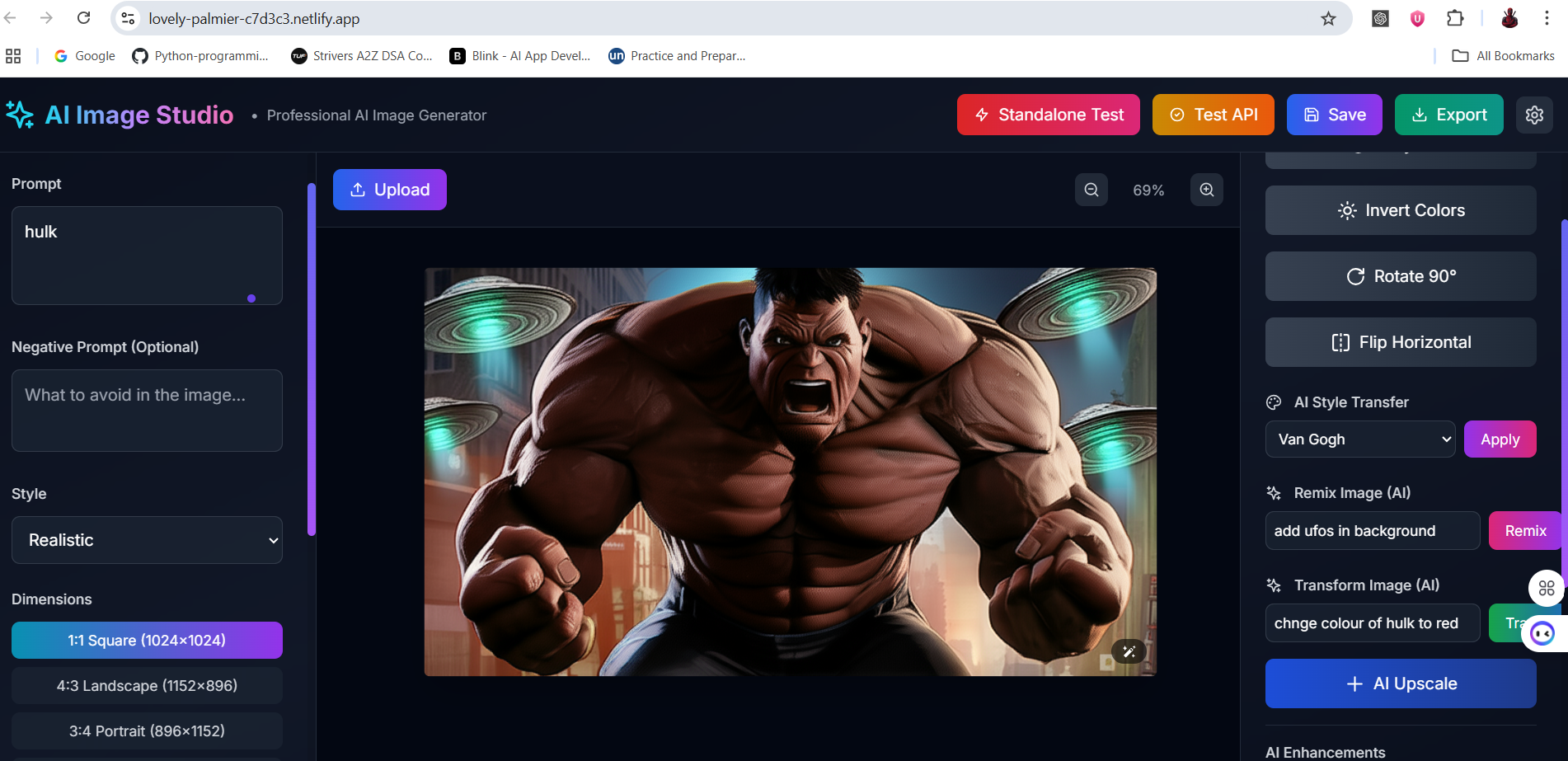Image resolution: width=1568 pixels, height=761 pixels.
Task: Open the settings gear in header
Action: [1534, 115]
